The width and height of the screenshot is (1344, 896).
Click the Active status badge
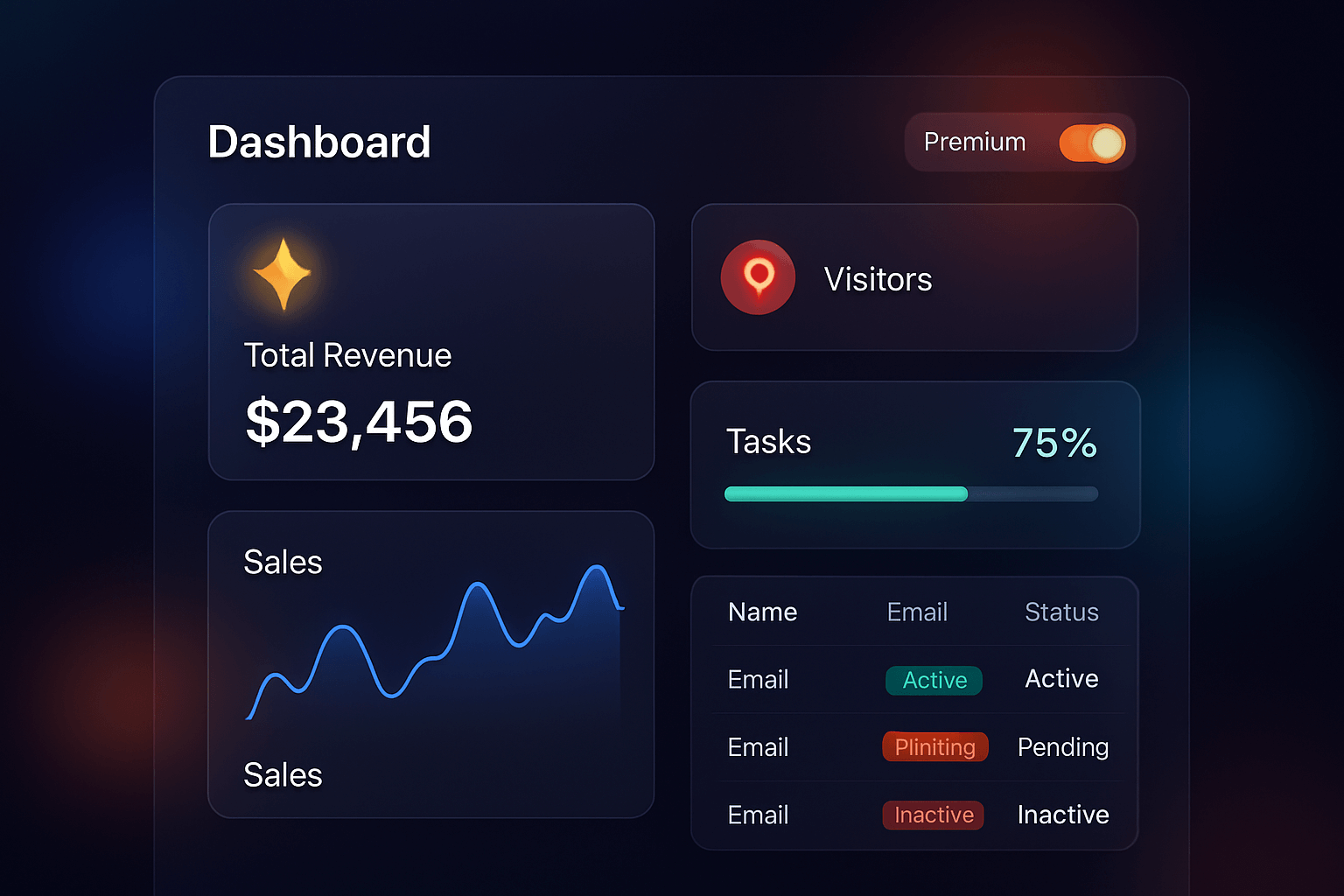[934, 680]
